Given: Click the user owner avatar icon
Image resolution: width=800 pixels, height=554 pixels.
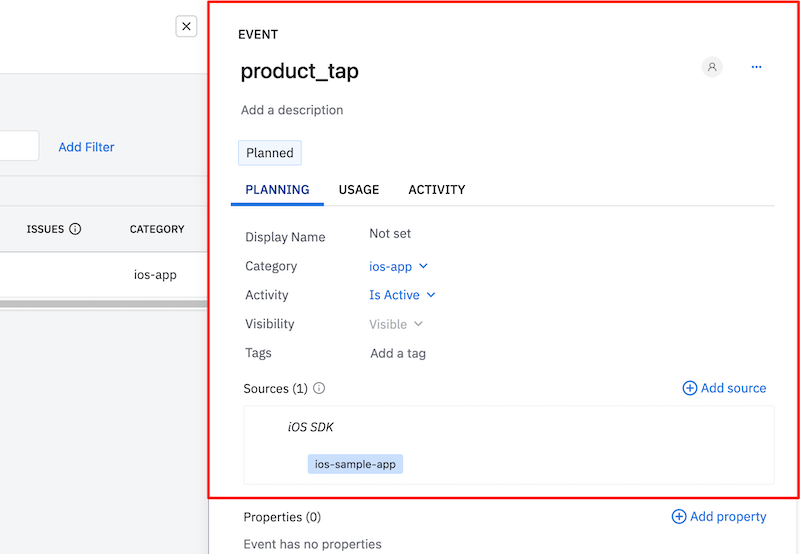Looking at the screenshot, I should point(712,67).
